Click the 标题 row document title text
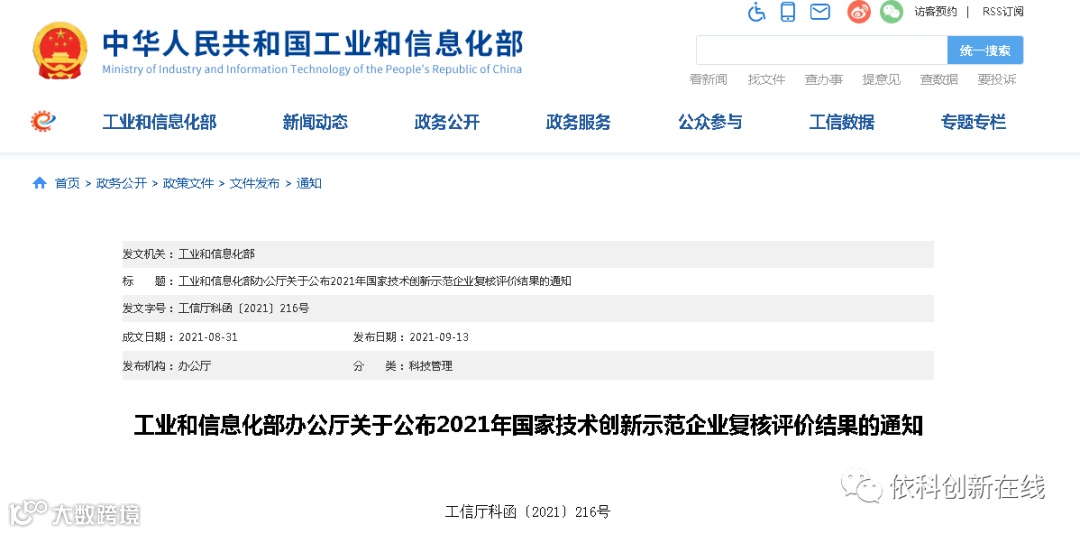The height and width of the screenshot is (534, 1080). tap(375, 281)
